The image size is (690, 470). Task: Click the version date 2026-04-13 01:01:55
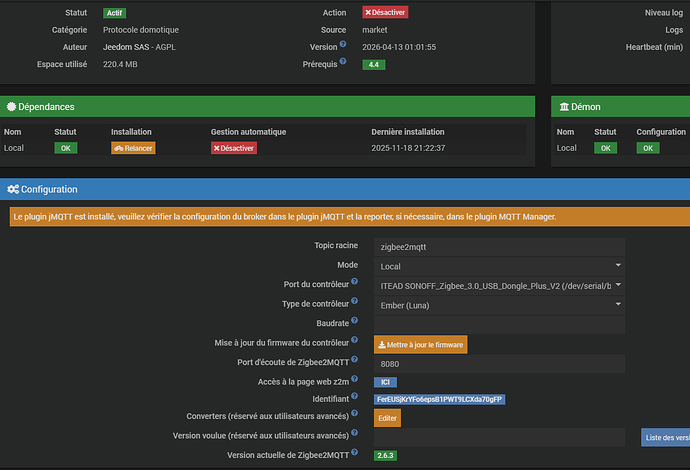(x=399, y=47)
